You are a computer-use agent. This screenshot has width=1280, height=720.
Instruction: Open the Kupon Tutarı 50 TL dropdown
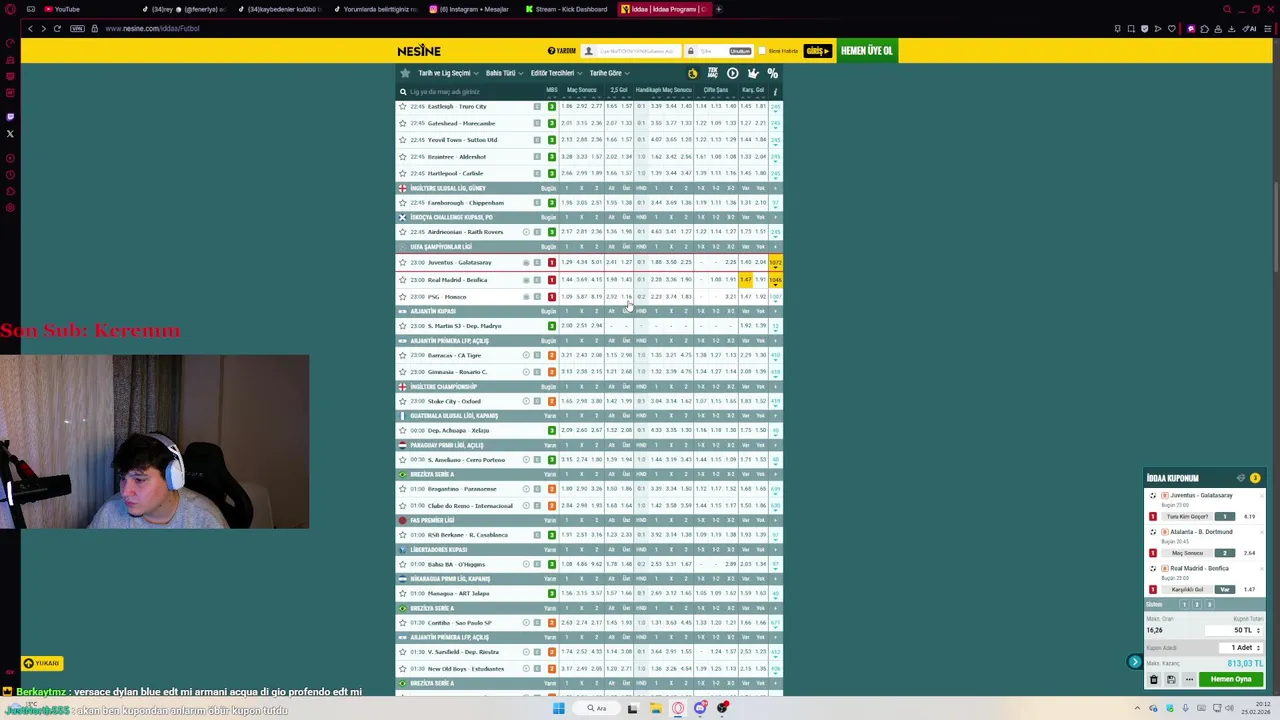click(1234, 630)
